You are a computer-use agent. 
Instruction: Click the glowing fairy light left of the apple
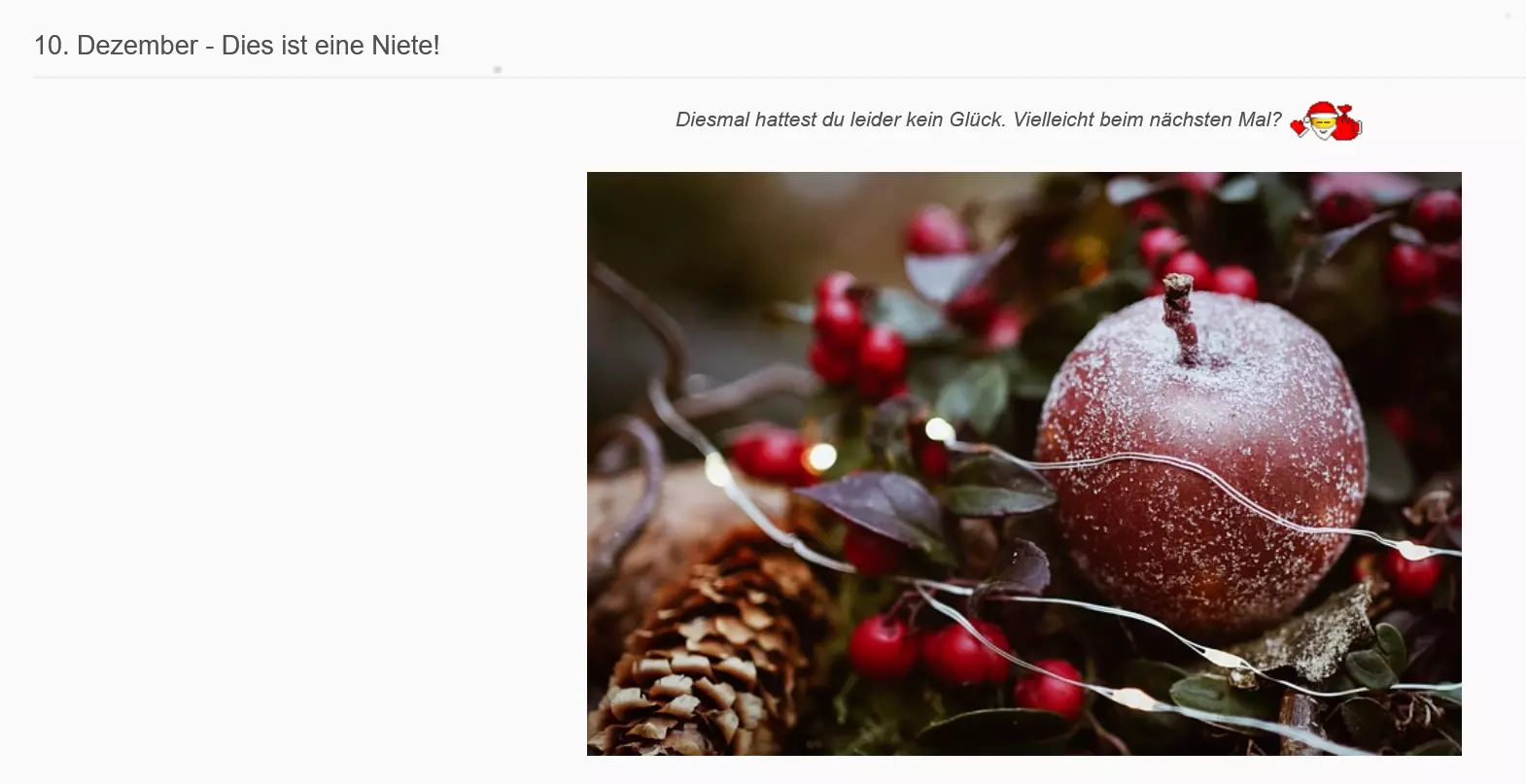tap(940, 428)
